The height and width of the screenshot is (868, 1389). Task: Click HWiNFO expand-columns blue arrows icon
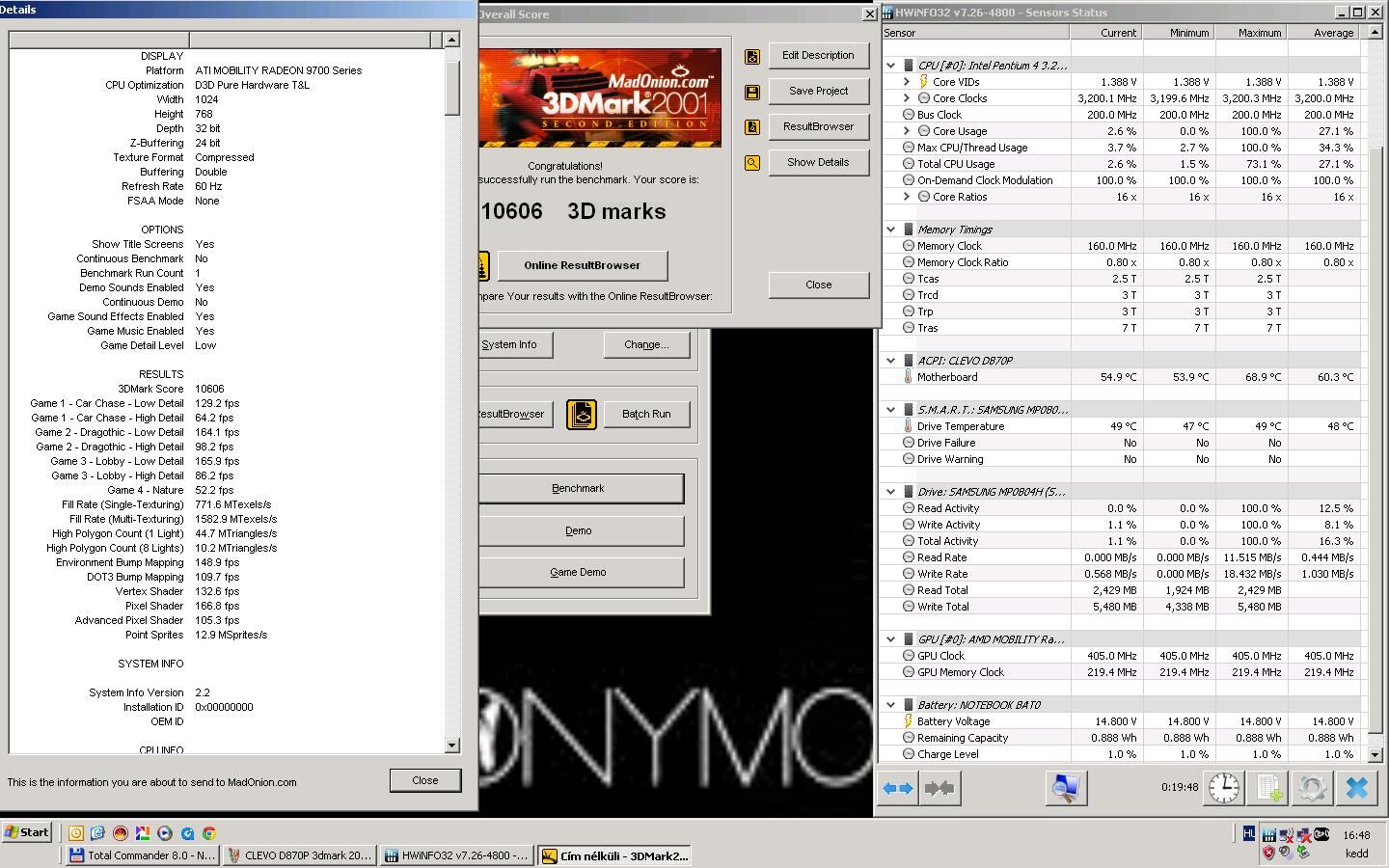tap(898, 788)
